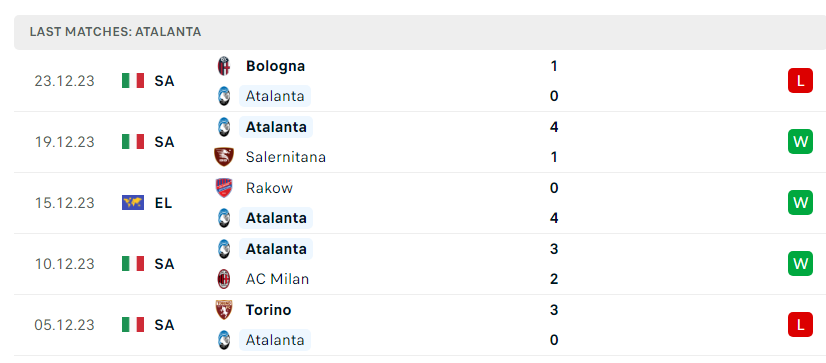Click the AC Milan club crest icon
Viewport: 826px width, 363px height.
point(224,279)
